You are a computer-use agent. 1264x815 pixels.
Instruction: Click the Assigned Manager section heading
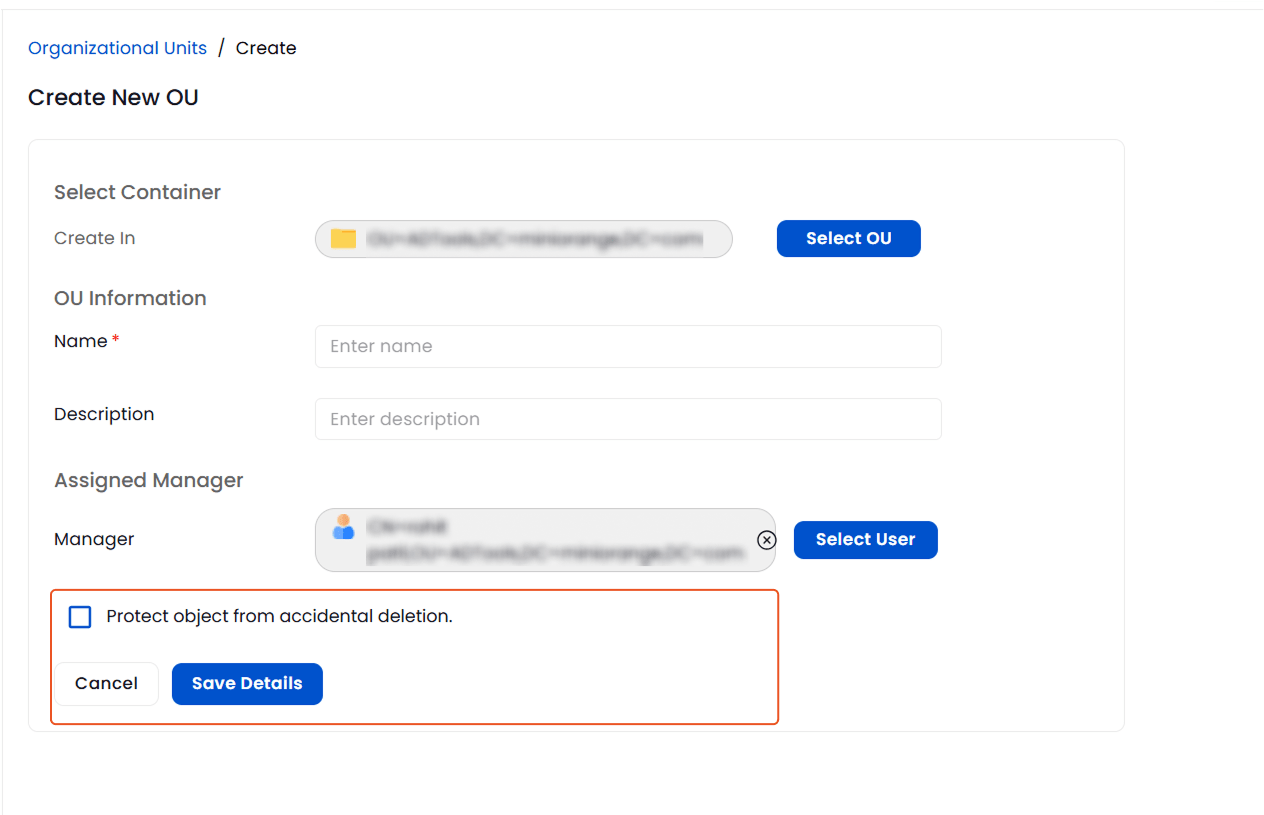pos(148,480)
